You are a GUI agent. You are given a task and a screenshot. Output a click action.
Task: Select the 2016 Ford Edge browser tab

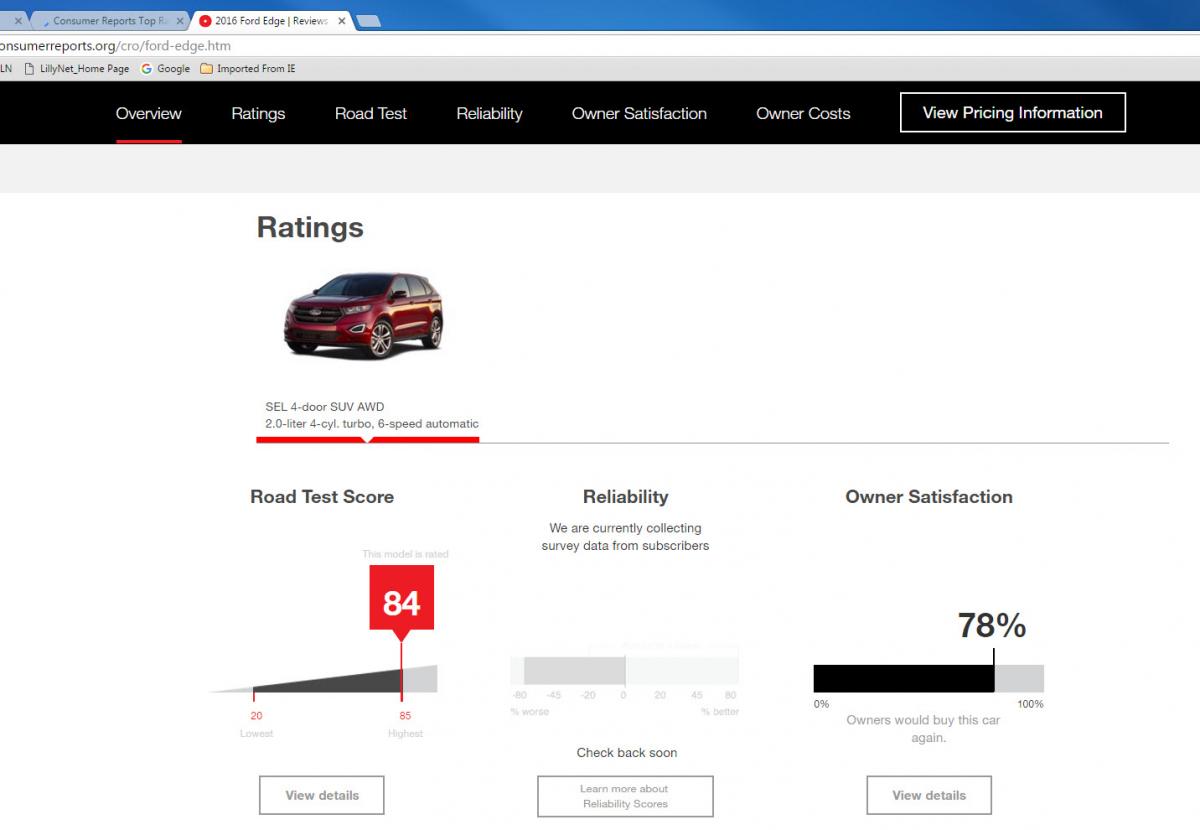click(272, 21)
